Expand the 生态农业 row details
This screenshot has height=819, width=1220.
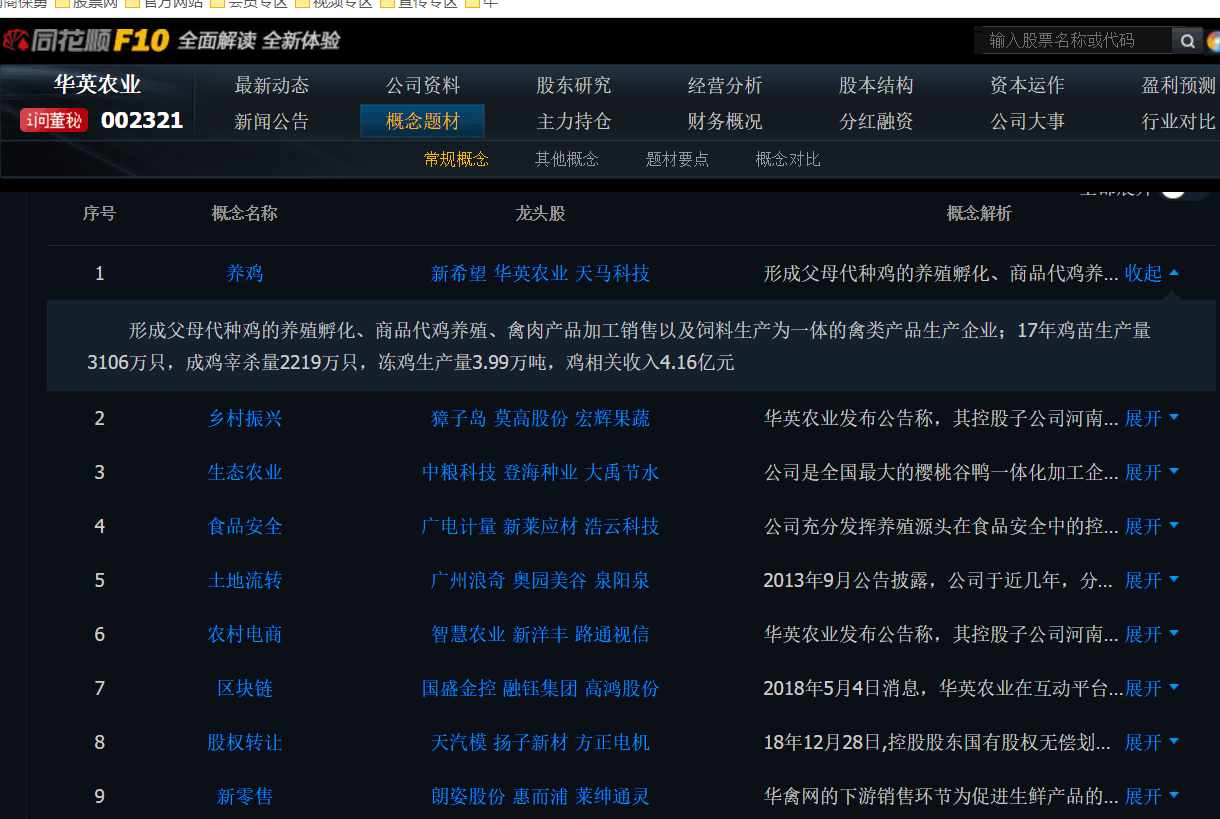1153,472
